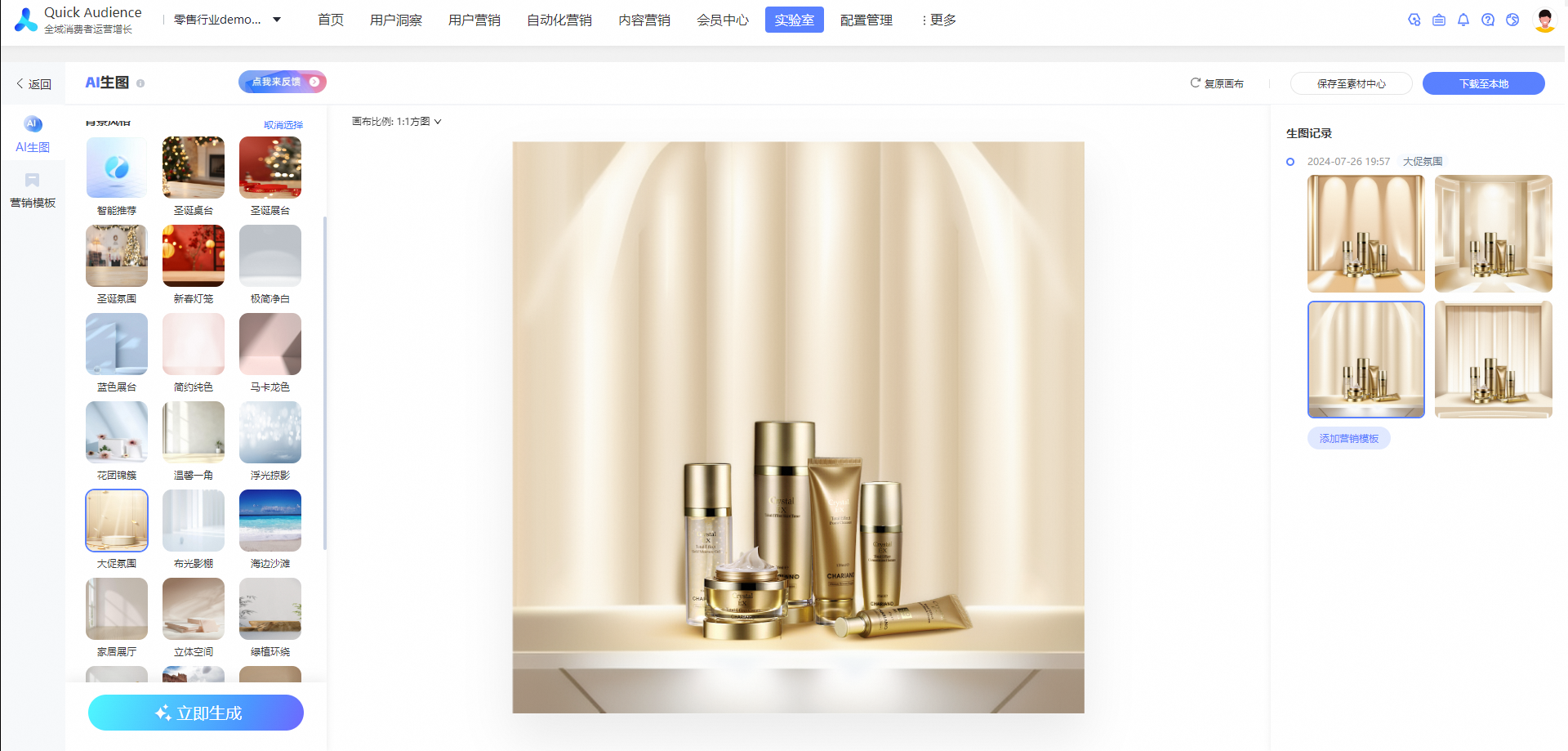Select the 蓝色展台 background style
Screen dimensions: 1568x751
(x=117, y=344)
